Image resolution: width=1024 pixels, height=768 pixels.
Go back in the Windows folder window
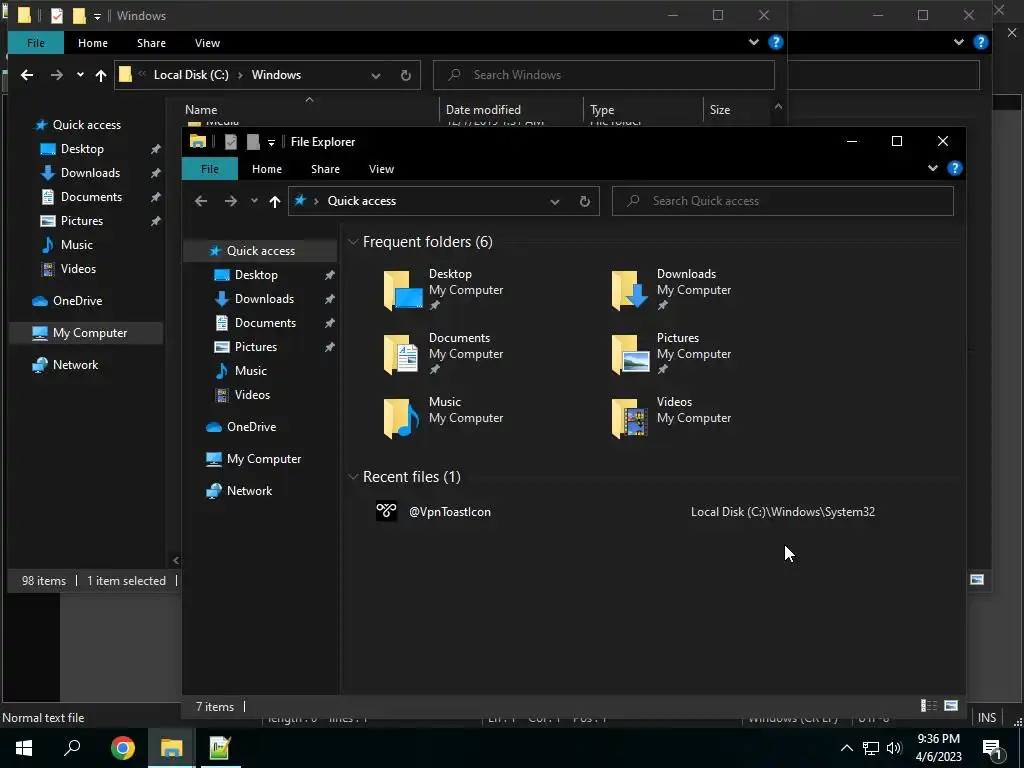[x=27, y=75]
